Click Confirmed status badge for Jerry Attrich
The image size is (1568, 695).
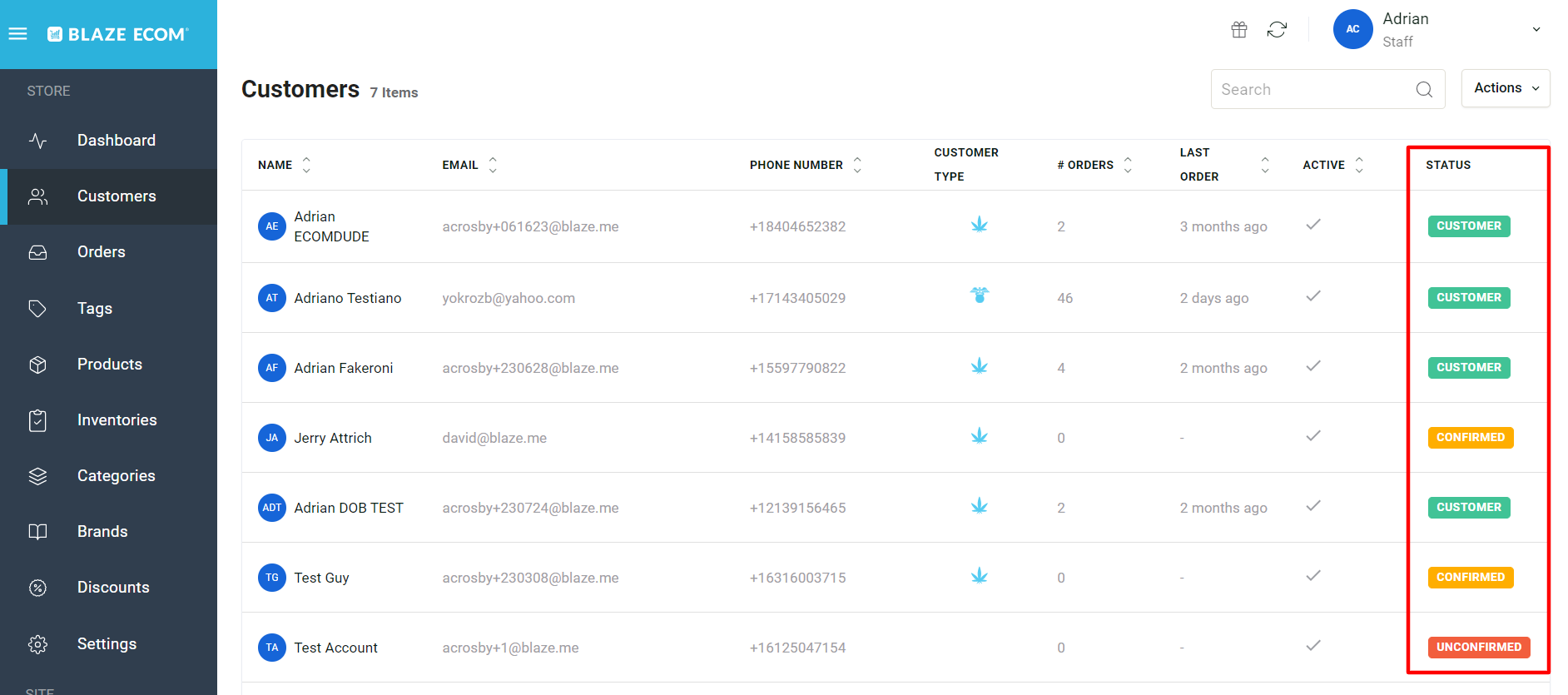coord(1471,438)
